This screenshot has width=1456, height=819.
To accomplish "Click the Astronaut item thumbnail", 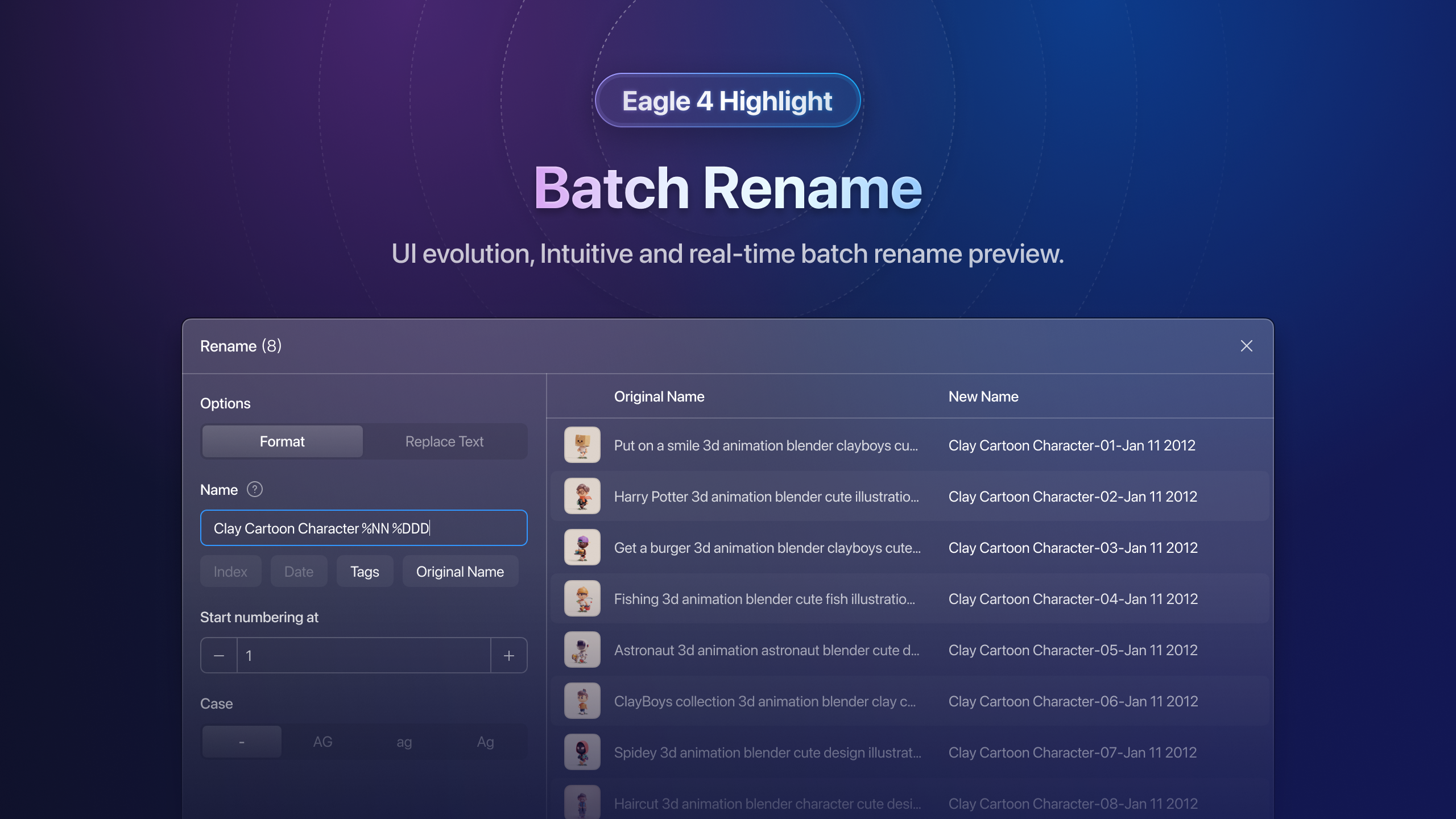I will pos(581,649).
